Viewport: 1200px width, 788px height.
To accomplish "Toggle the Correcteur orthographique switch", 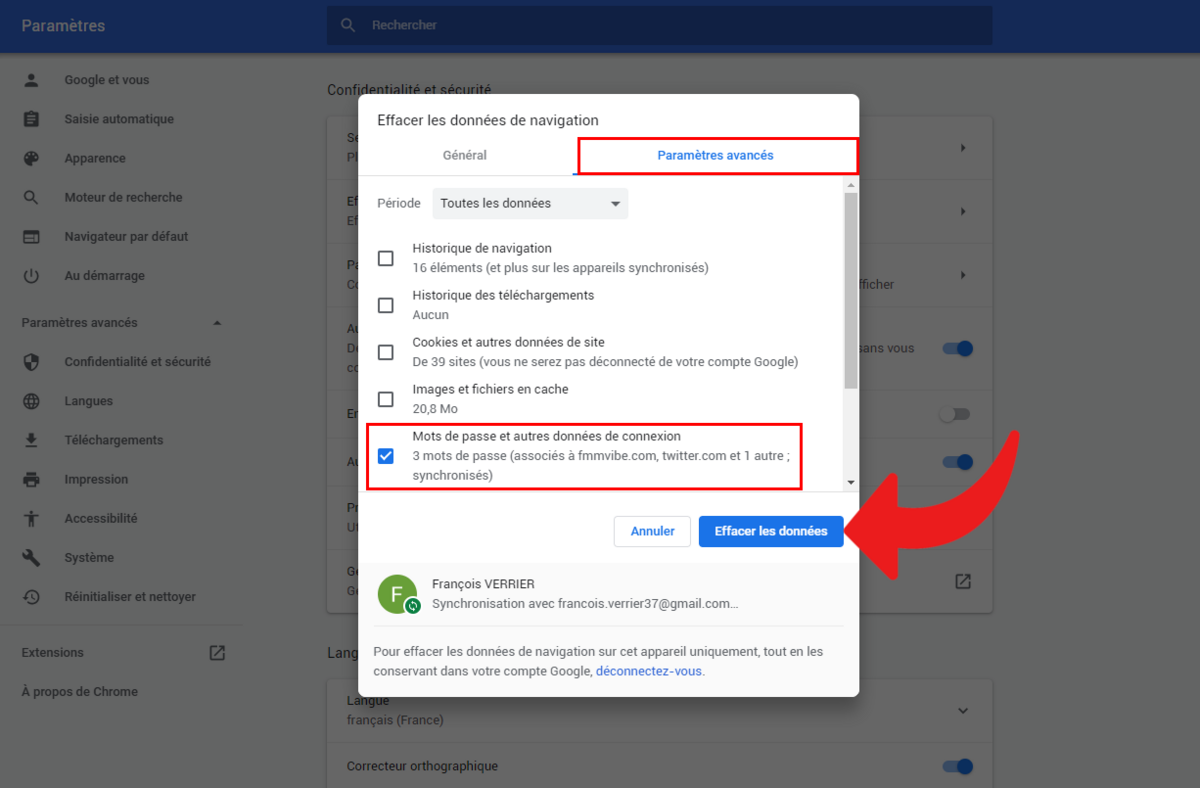I will click(x=957, y=766).
